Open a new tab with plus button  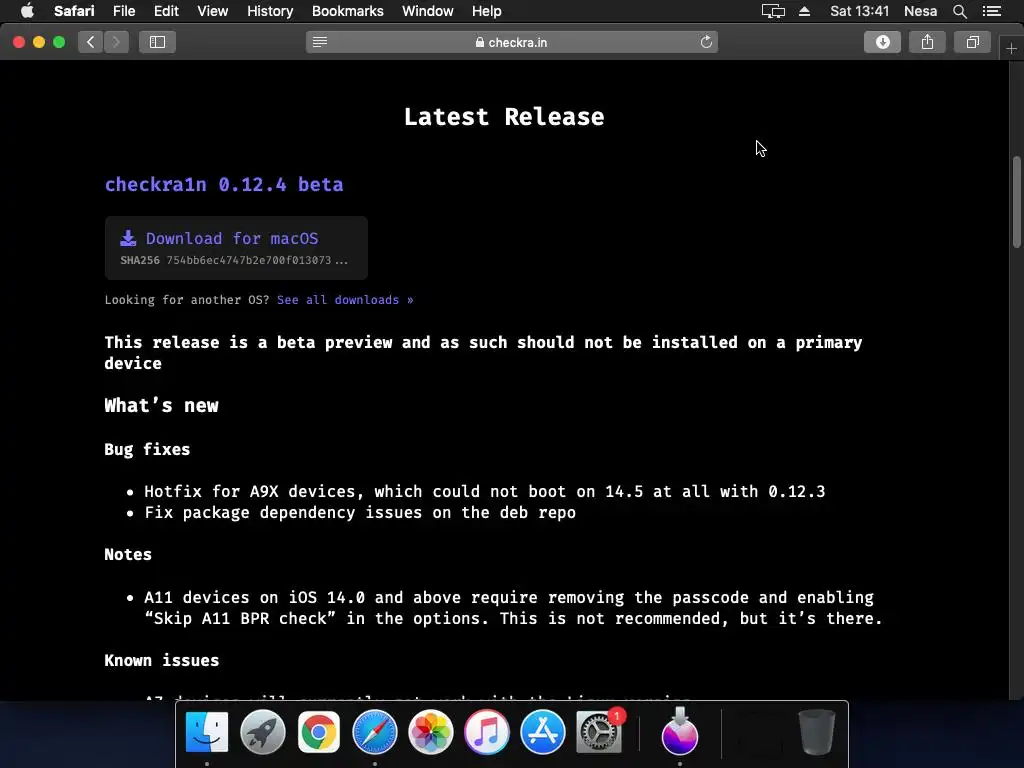[x=1011, y=49]
